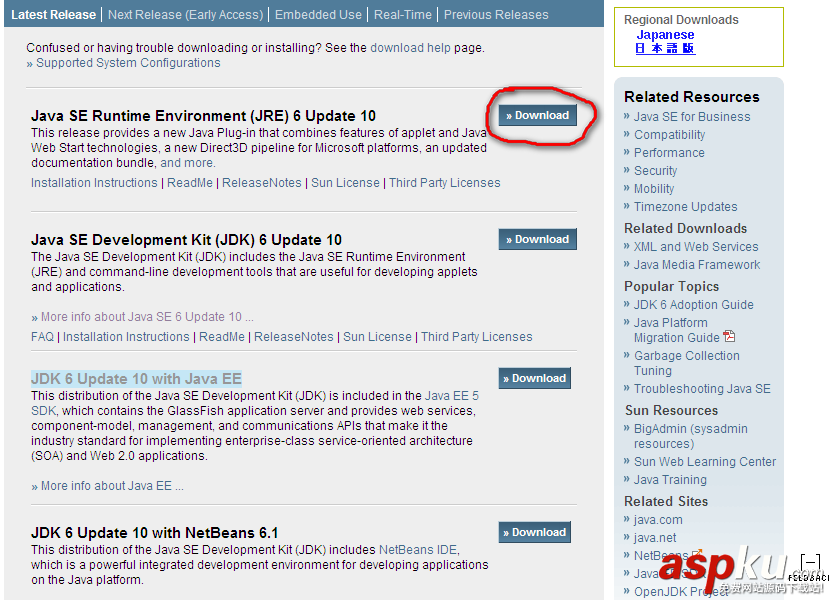829x600 pixels.
Task: Download Java SE Runtime Environment (JRE) 6 Update 10
Action: click(538, 115)
